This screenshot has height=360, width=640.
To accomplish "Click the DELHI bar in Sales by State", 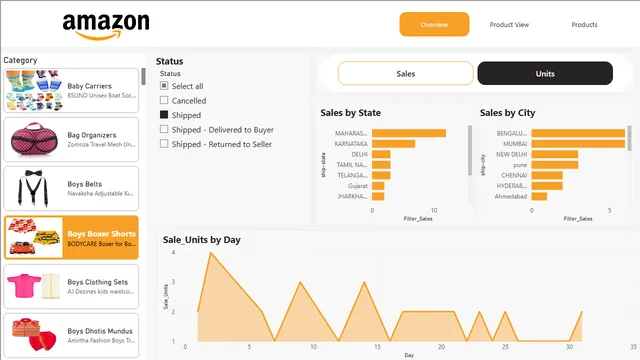I will 381,154.
